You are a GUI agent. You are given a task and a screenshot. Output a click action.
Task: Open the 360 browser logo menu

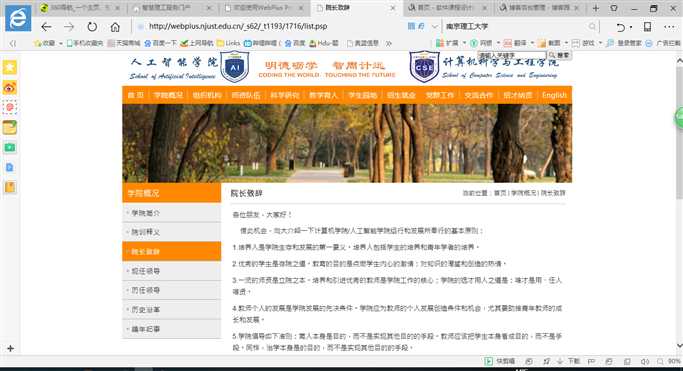18,18
